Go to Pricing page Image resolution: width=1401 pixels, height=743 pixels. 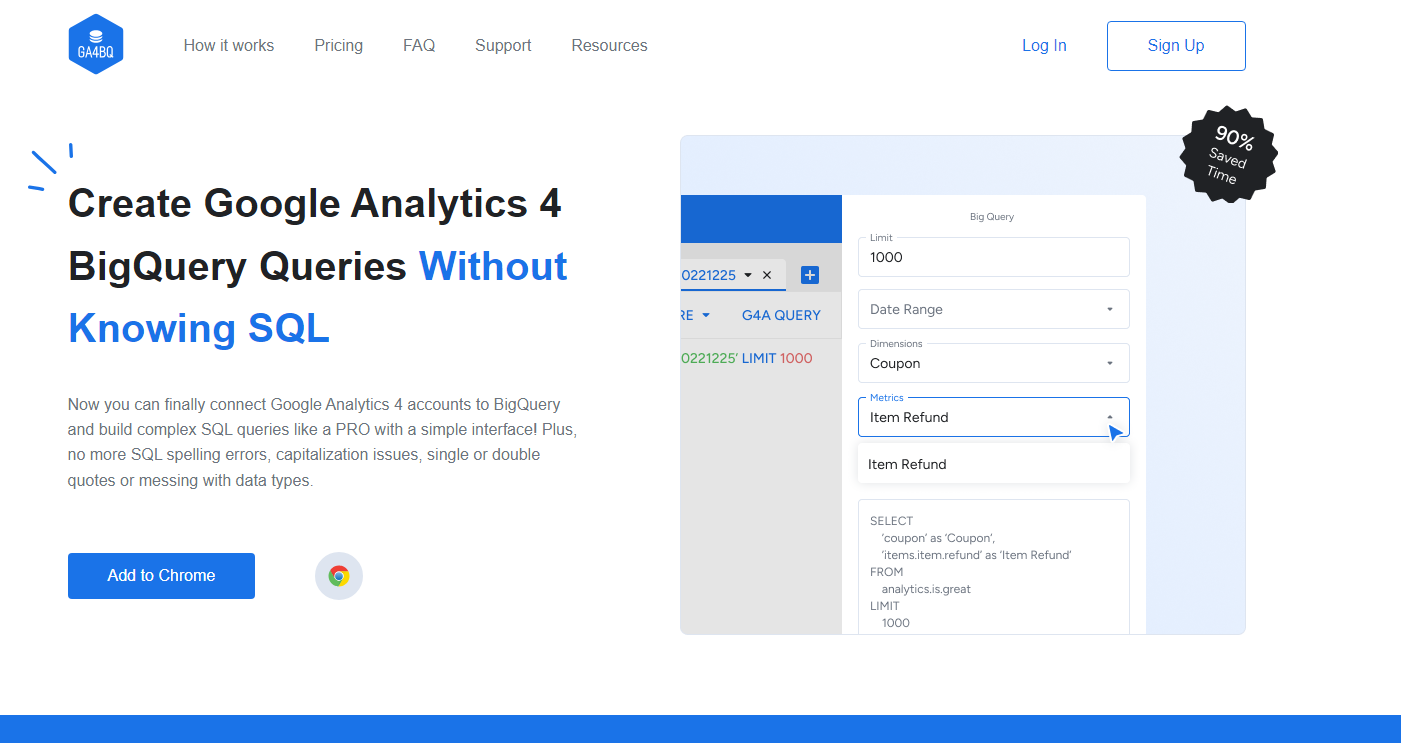[339, 45]
